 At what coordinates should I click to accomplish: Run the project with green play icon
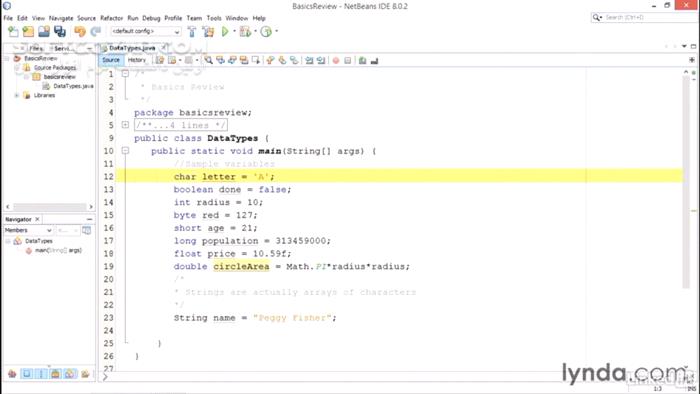[225, 32]
